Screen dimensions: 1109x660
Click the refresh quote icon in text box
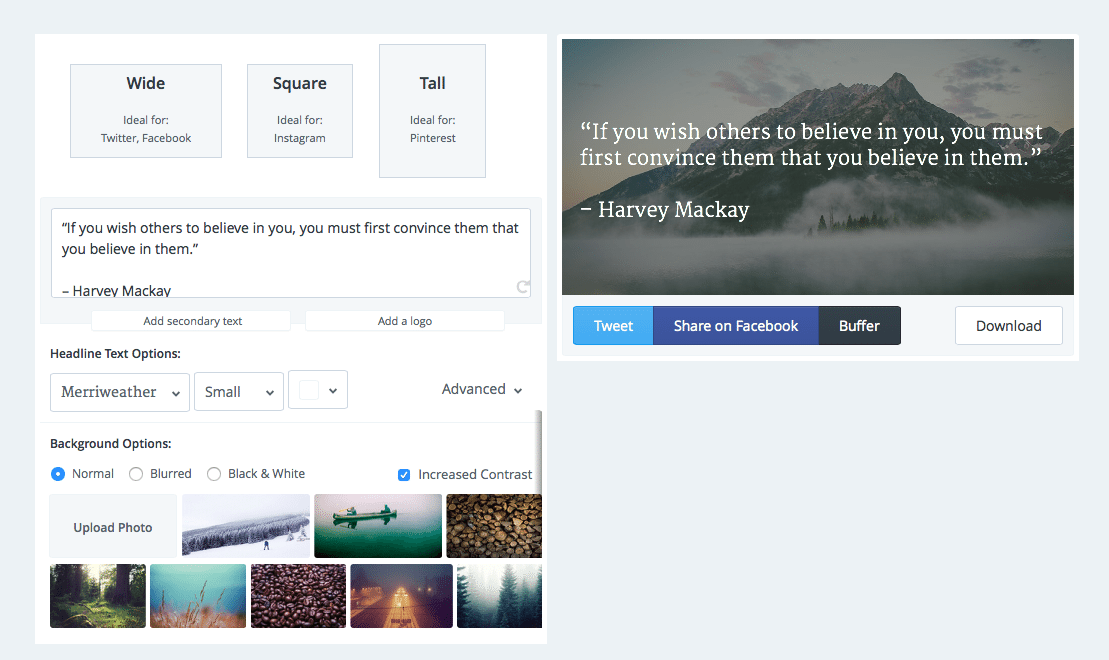click(x=522, y=286)
